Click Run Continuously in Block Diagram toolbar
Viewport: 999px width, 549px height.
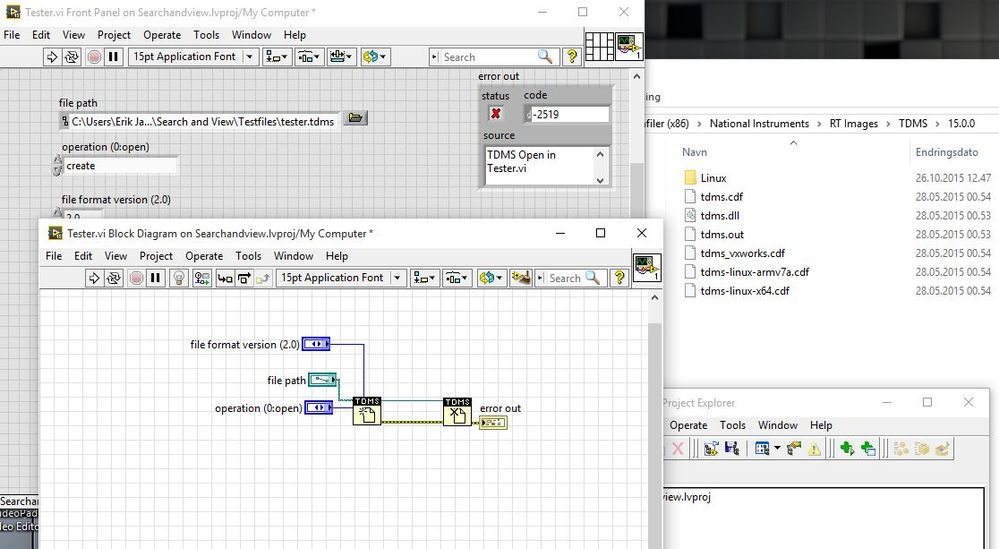pos(113,278)
